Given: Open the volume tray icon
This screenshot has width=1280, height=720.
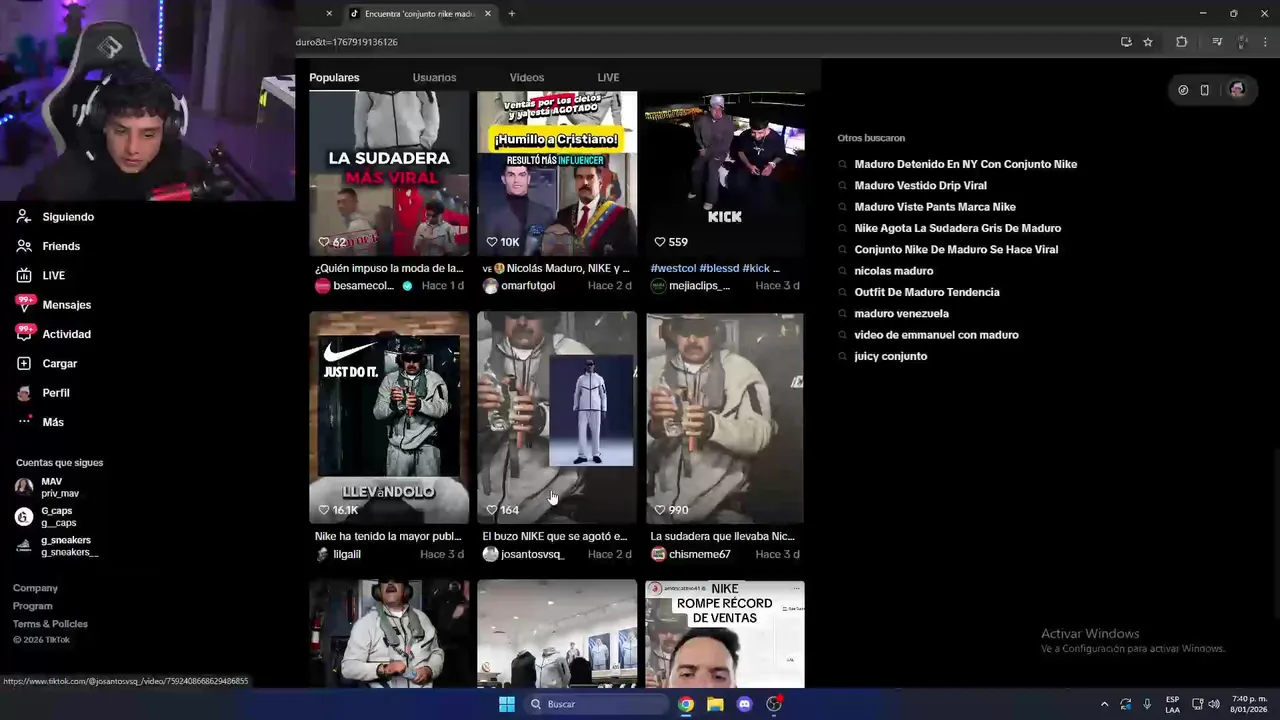Looking at the screenshot, I should click(x=1214, y=704).
